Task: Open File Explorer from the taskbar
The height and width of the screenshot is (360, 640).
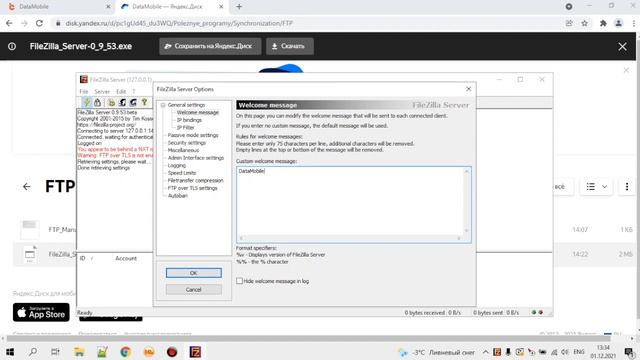Action: point(79,352)
